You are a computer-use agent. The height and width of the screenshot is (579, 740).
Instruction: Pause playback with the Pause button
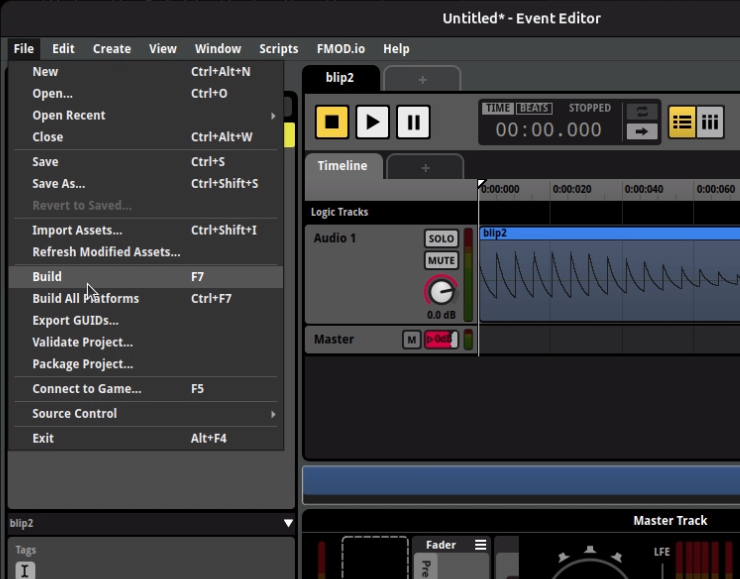click(x=413, y=122)
